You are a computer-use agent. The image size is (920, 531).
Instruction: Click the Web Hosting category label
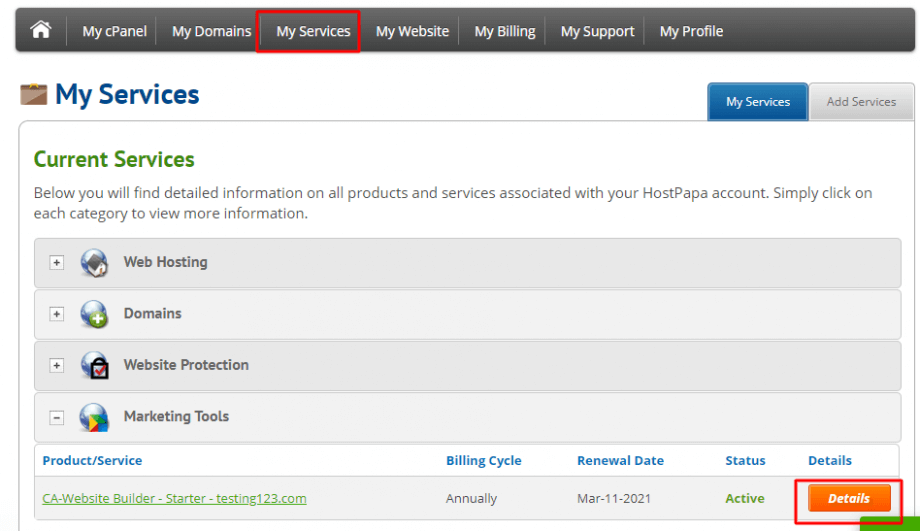pyautogui.click(x=165, y=262)
